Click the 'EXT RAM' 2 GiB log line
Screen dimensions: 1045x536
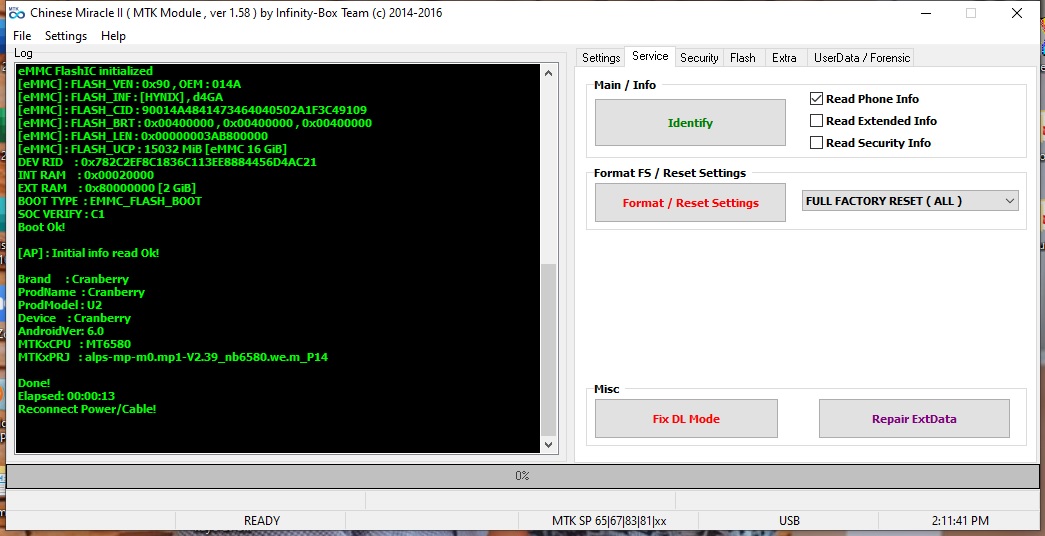(x=107, y=188)
